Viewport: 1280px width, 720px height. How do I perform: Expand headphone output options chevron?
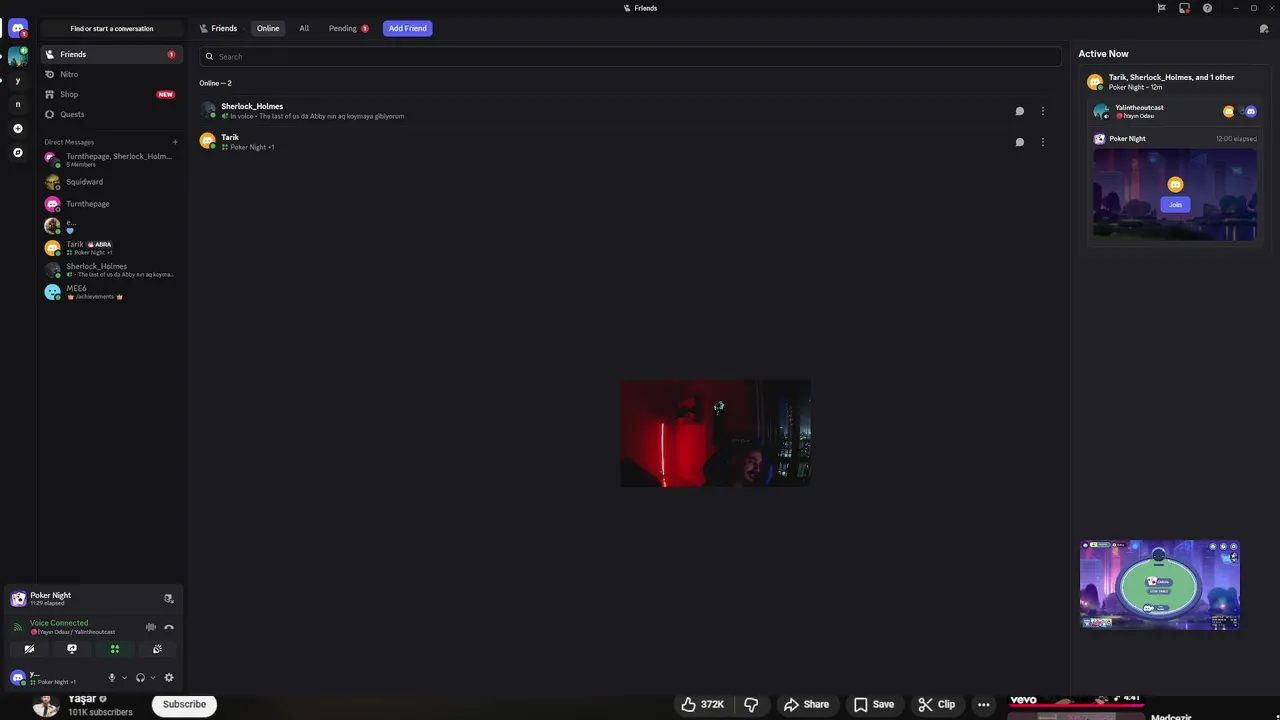coord(153,678)
